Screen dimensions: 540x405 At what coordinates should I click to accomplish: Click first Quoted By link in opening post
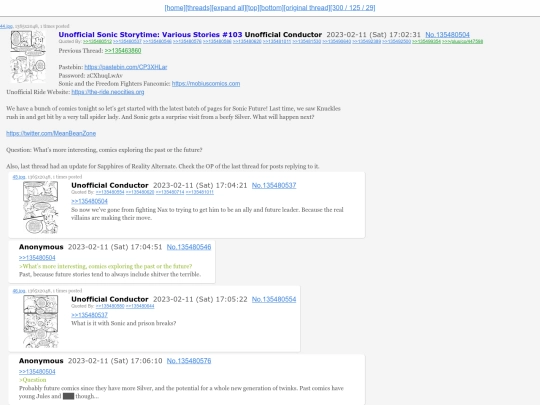97,42
